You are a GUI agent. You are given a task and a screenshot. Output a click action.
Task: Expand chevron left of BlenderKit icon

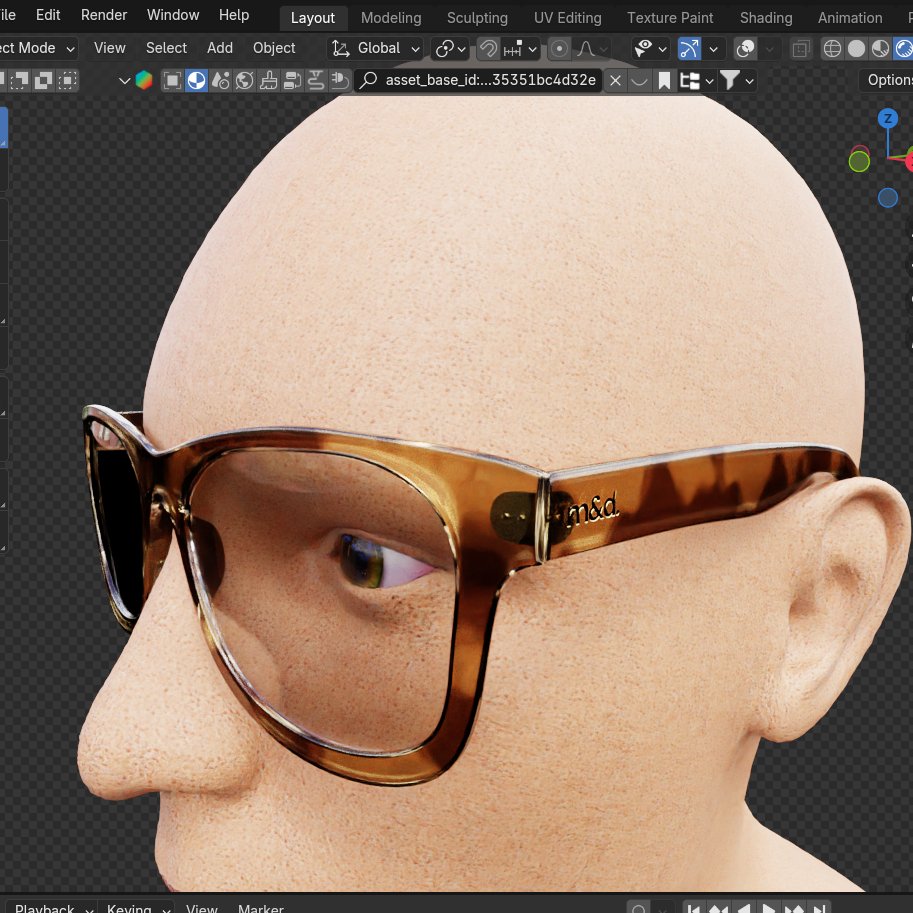pyautogui.click(x=124, y=80)
